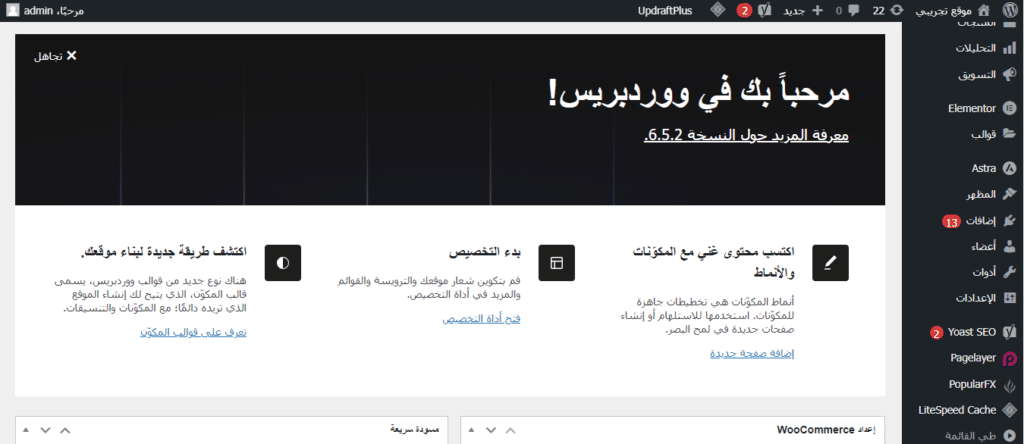Open the comments bubble icon showing 0
The image size is (1024, 444).
pos(854,11)
